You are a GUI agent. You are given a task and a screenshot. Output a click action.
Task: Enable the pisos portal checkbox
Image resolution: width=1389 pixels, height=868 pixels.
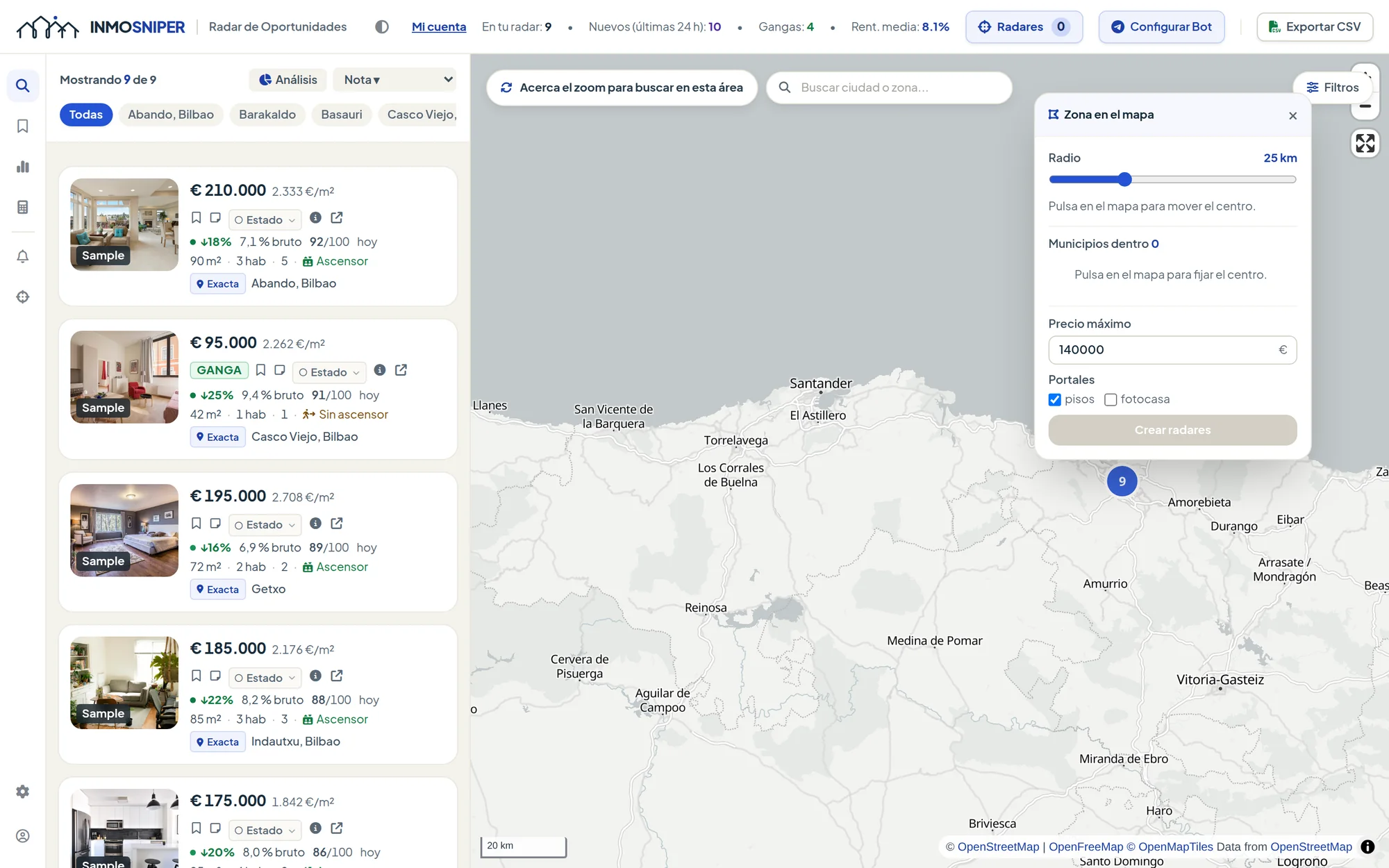coord(1055,400)
